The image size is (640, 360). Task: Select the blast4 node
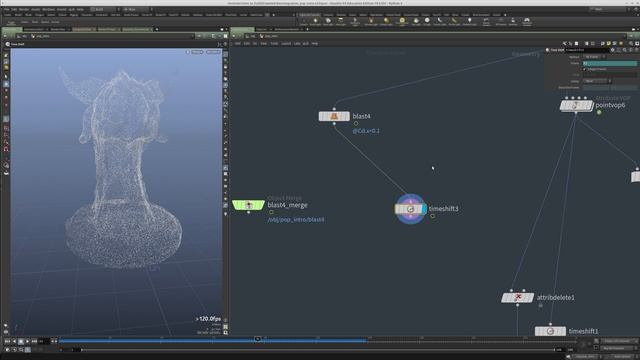[x=334, y=116]
